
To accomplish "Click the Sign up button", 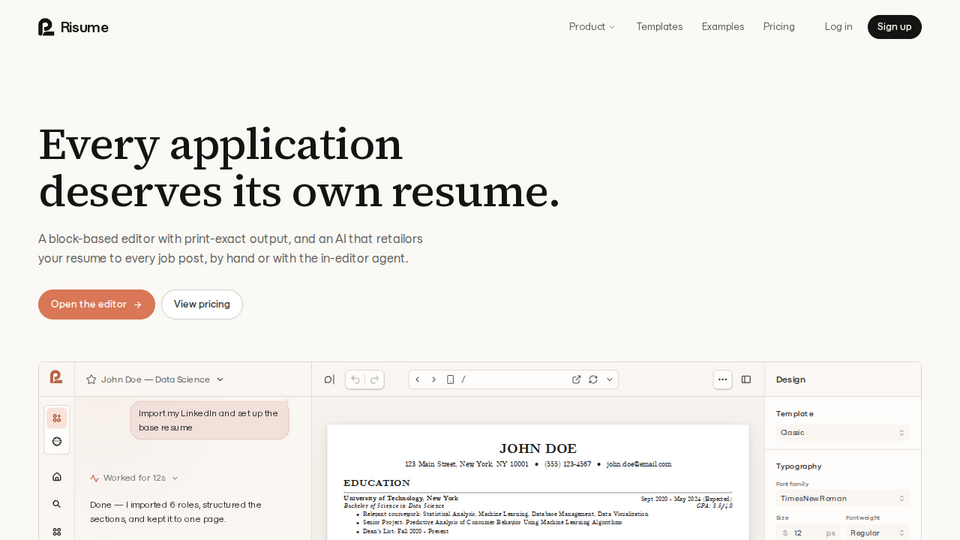I will point(894,27).
